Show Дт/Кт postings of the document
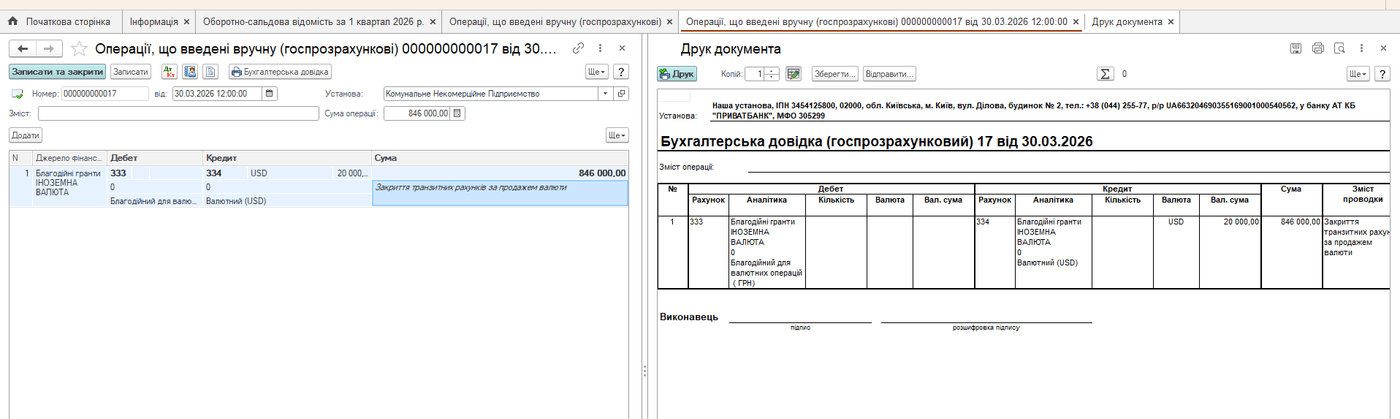 169,72
